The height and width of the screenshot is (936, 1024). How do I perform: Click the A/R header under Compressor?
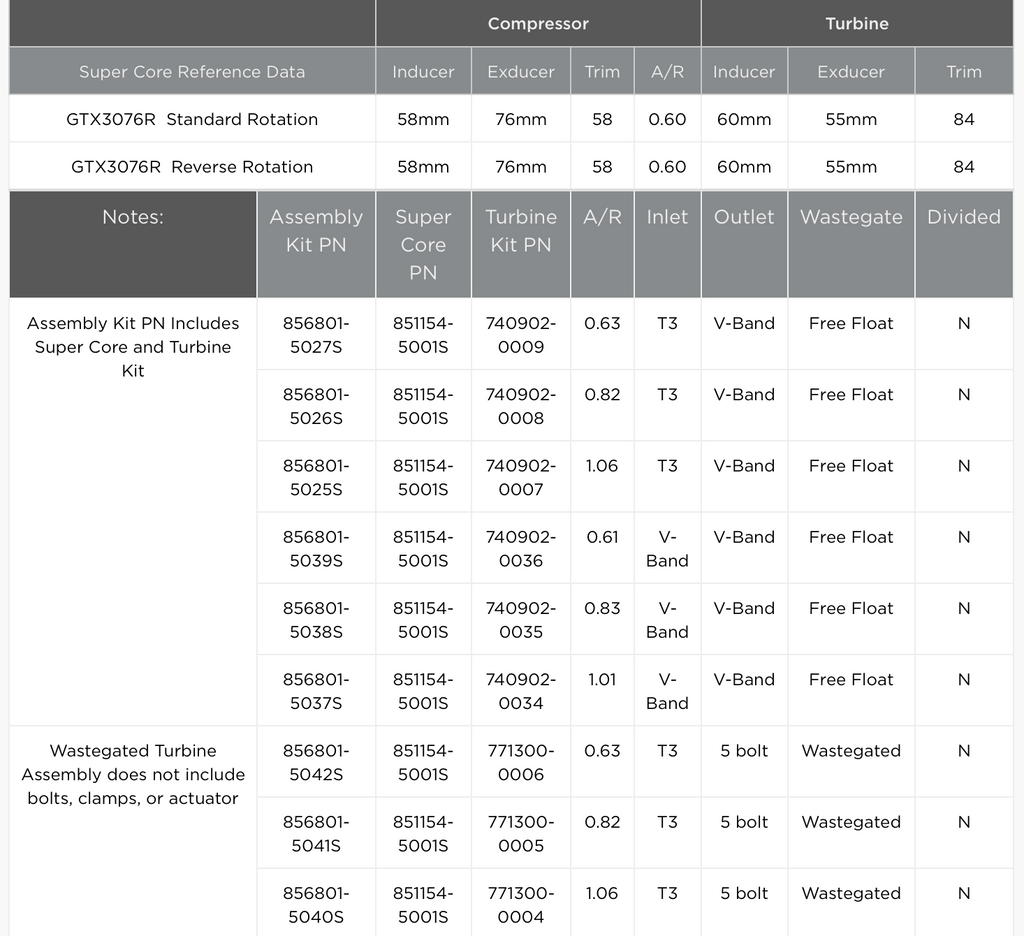(667, 71)
